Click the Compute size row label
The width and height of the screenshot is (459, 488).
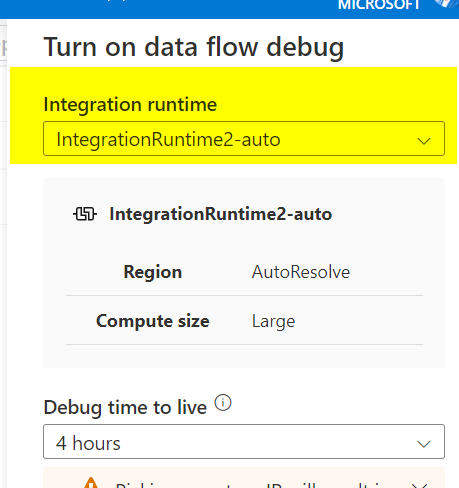[153, 321]
